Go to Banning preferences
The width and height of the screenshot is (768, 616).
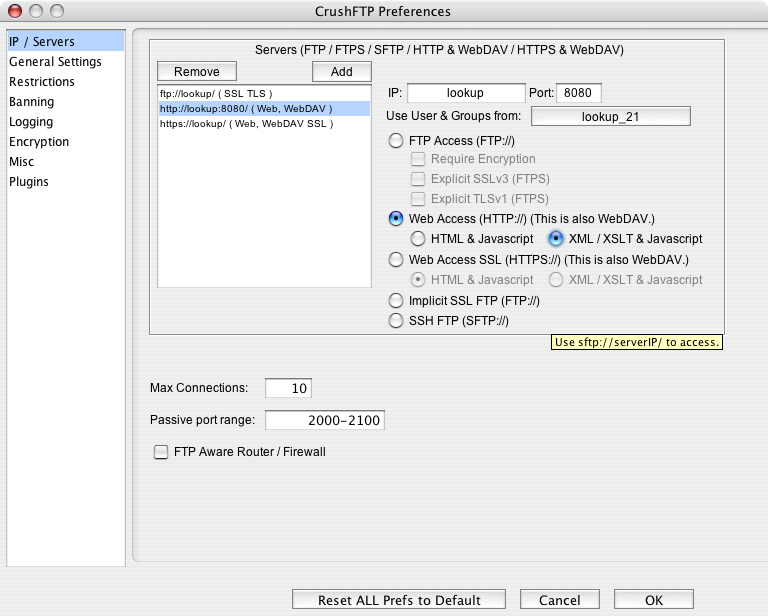pyautogui.click(x=32, y=102)
